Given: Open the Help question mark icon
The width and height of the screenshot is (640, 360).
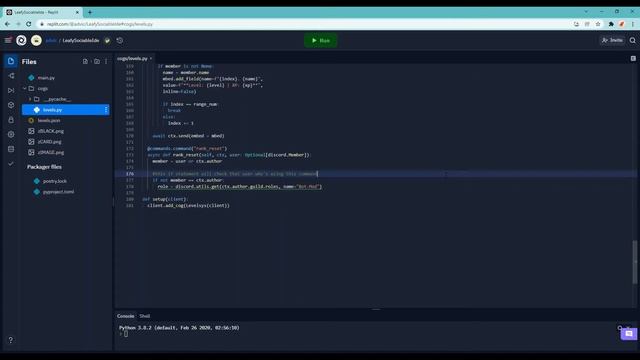Looking at the screenshot, I should click(x=11, y=340).
